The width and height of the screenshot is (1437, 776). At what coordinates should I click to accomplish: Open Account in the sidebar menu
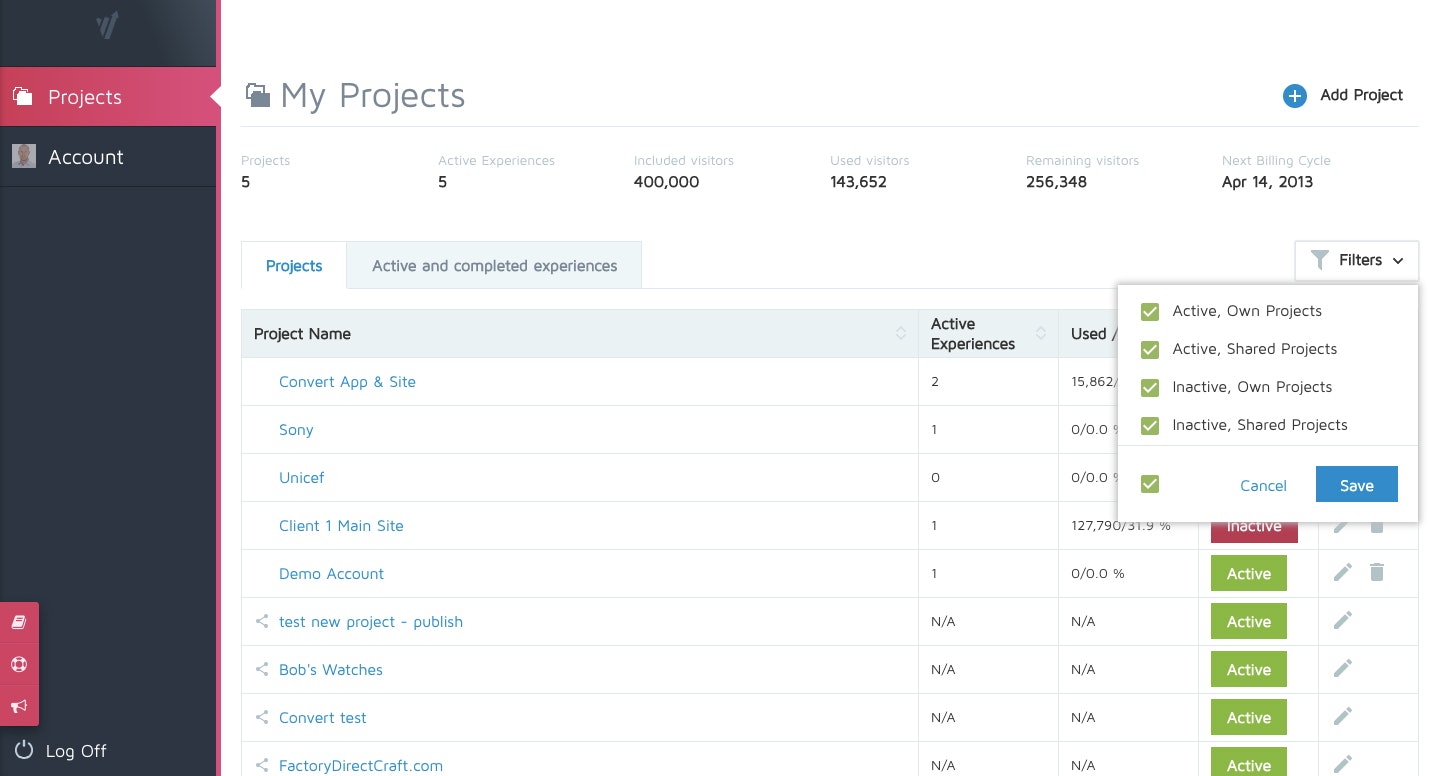coord(86,157)
